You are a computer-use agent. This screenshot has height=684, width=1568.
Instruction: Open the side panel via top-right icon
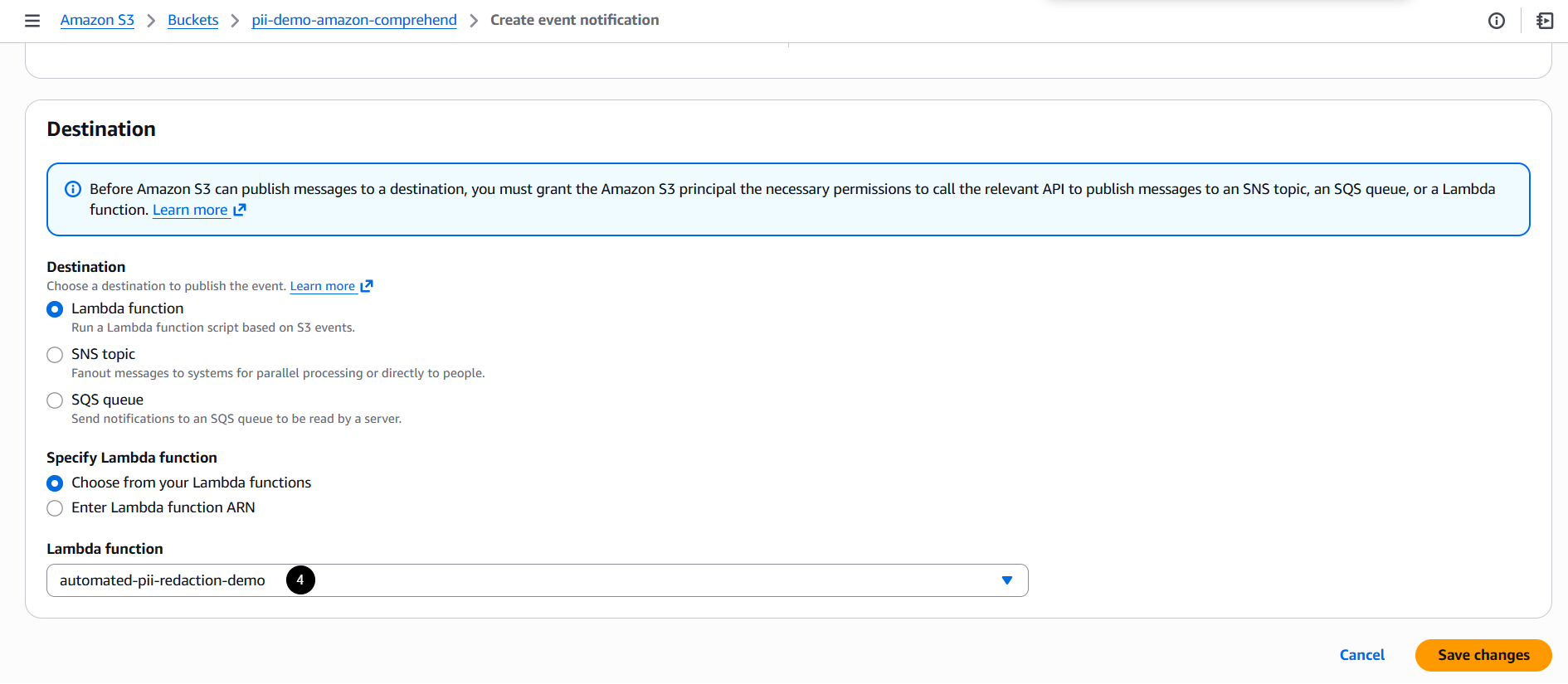point(1544,21)
